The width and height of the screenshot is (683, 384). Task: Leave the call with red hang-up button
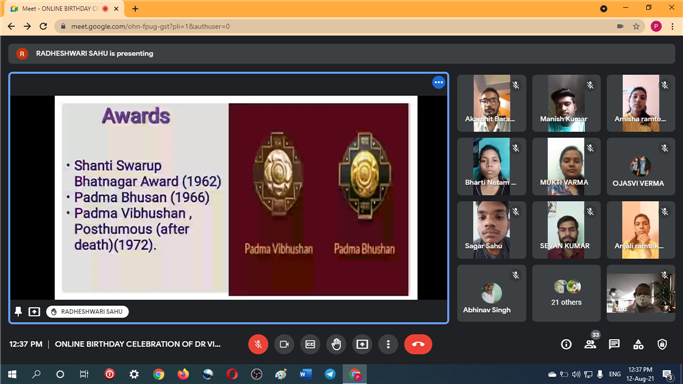(x=418, y=344)
